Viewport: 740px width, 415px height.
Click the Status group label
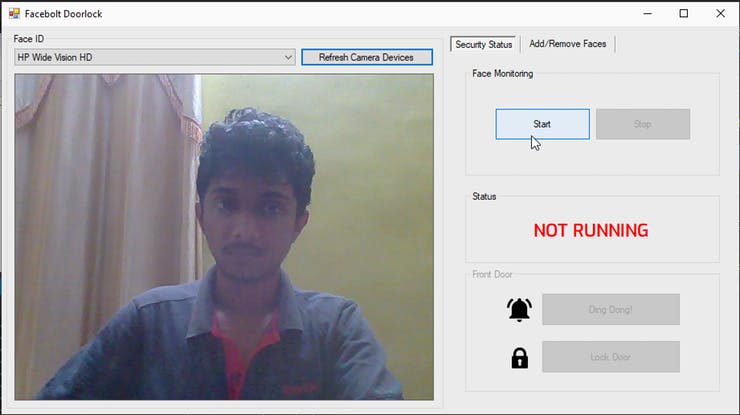tap(484, 196)
